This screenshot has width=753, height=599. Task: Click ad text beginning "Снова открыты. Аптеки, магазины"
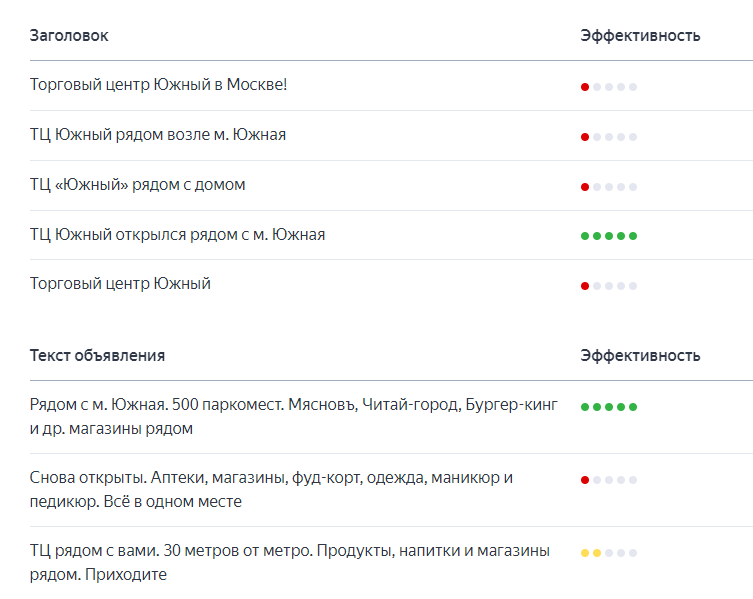point(271,490)
